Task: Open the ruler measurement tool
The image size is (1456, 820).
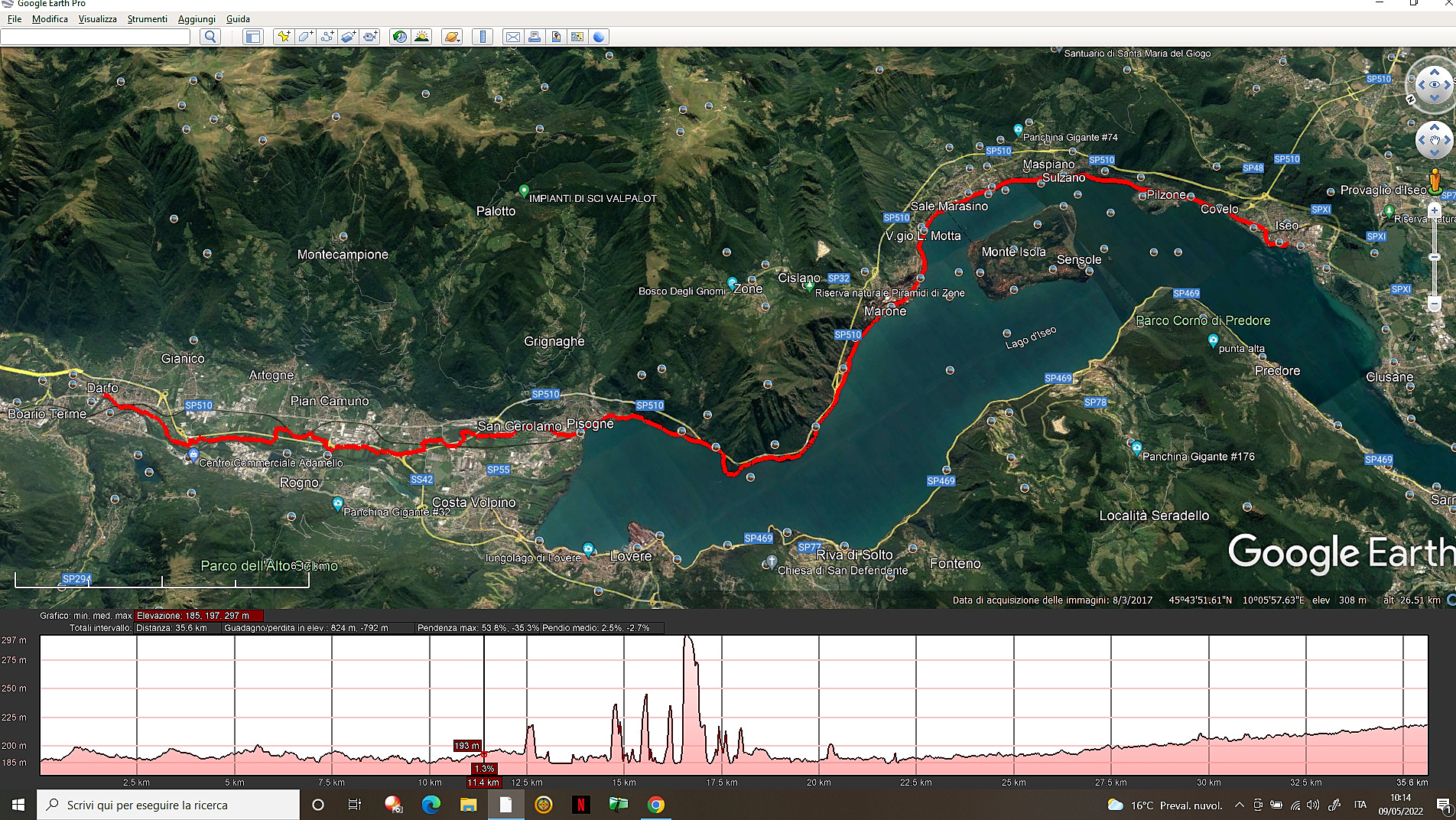Action: [483, 37]
